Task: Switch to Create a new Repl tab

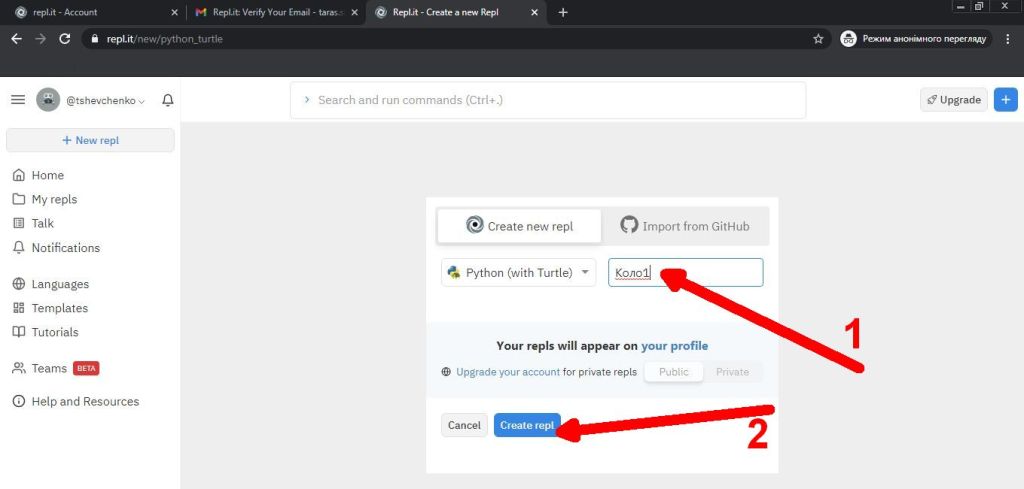Action: coord(457,12)
